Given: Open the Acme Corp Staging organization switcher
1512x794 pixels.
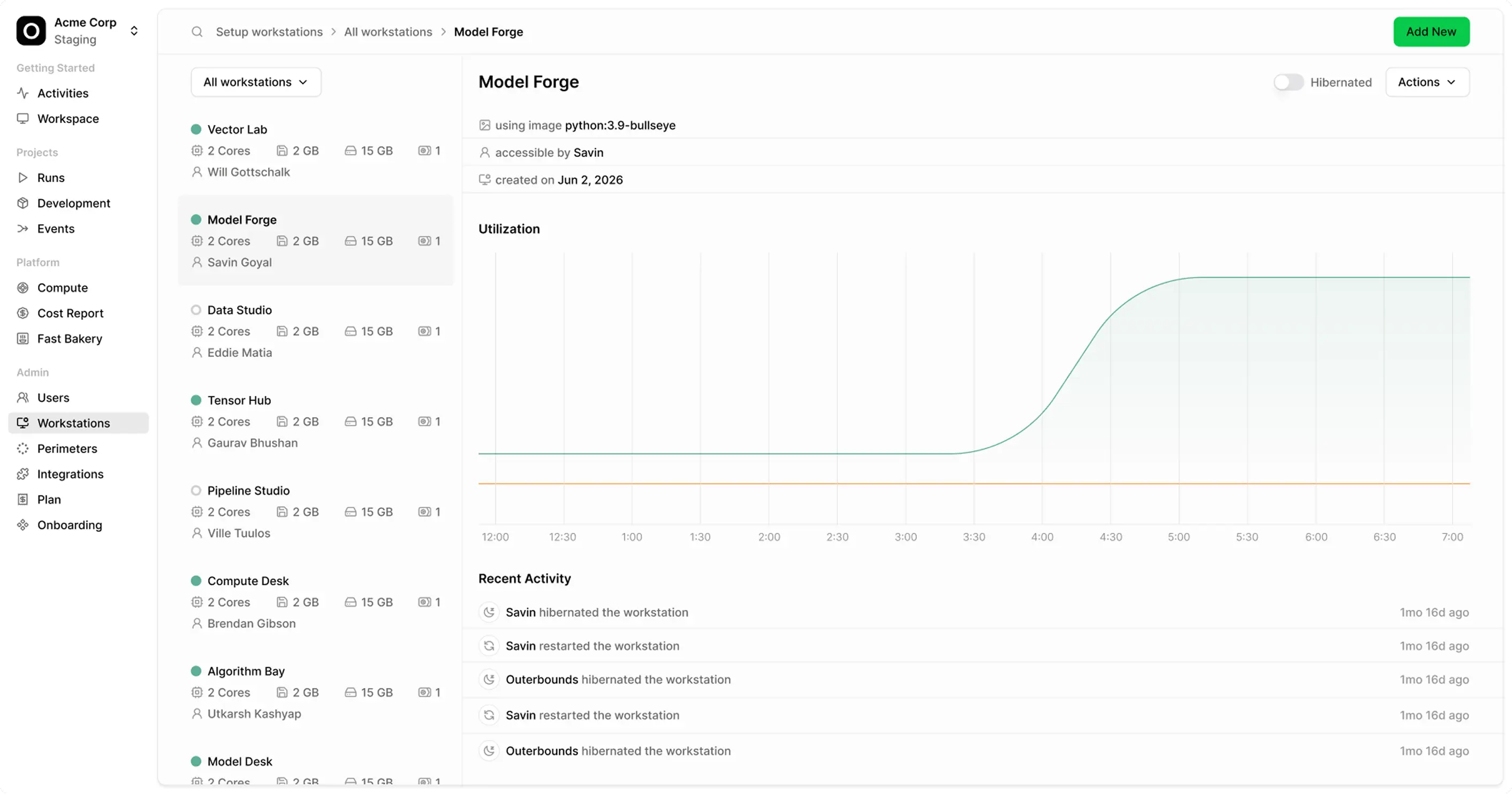Looking at the screenshot, I should 78,31.
